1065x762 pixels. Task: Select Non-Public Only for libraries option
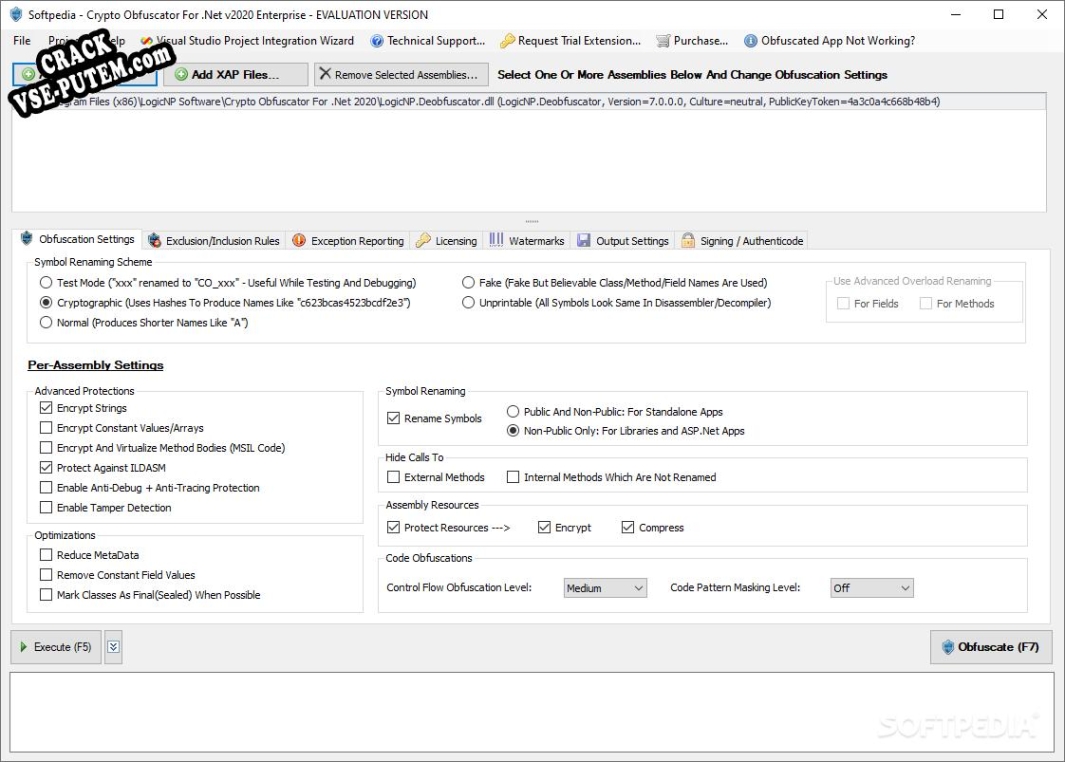(x=513, y=431)
